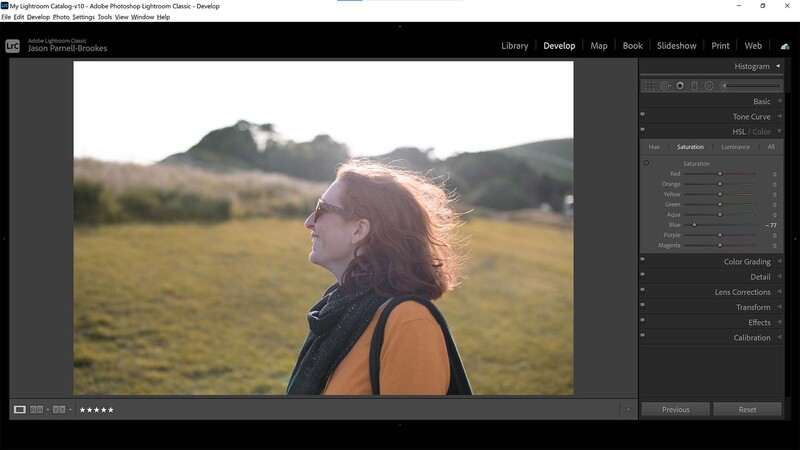Click the Blue saturation slider handle

(694, 225)
